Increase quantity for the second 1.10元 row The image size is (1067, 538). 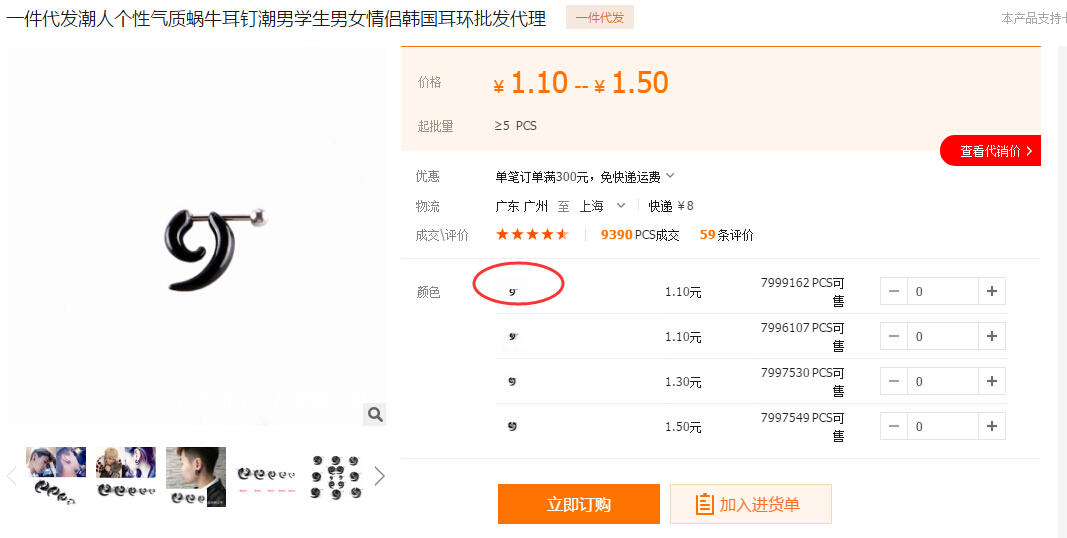991,336
